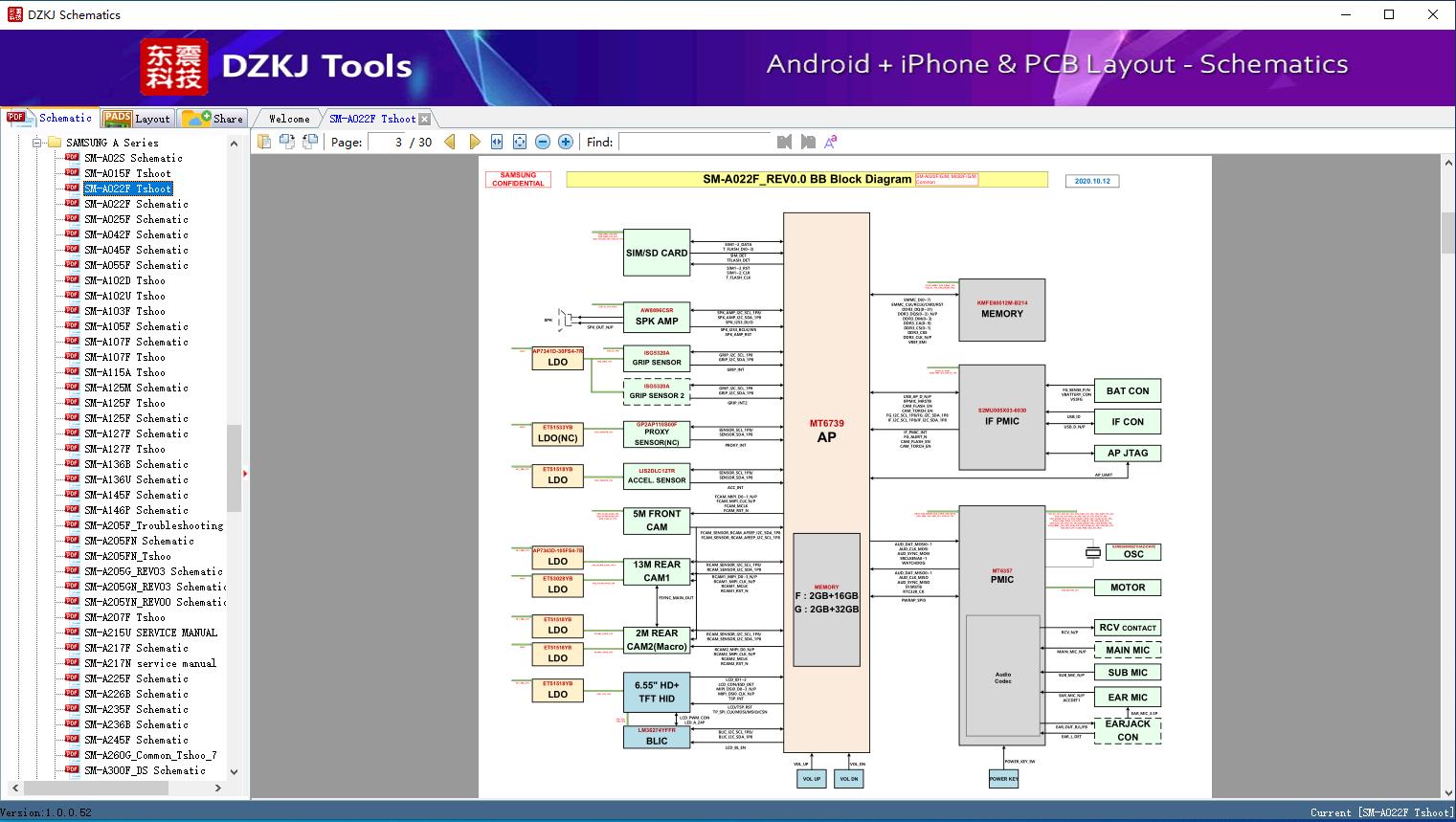Select SM-A125M Schematic in the tree
Screen dimensions: 1456x822
click(136, 388)
